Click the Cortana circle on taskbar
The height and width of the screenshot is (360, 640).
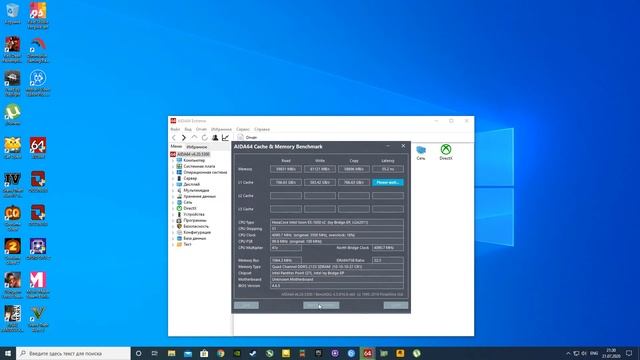[138, 353]
